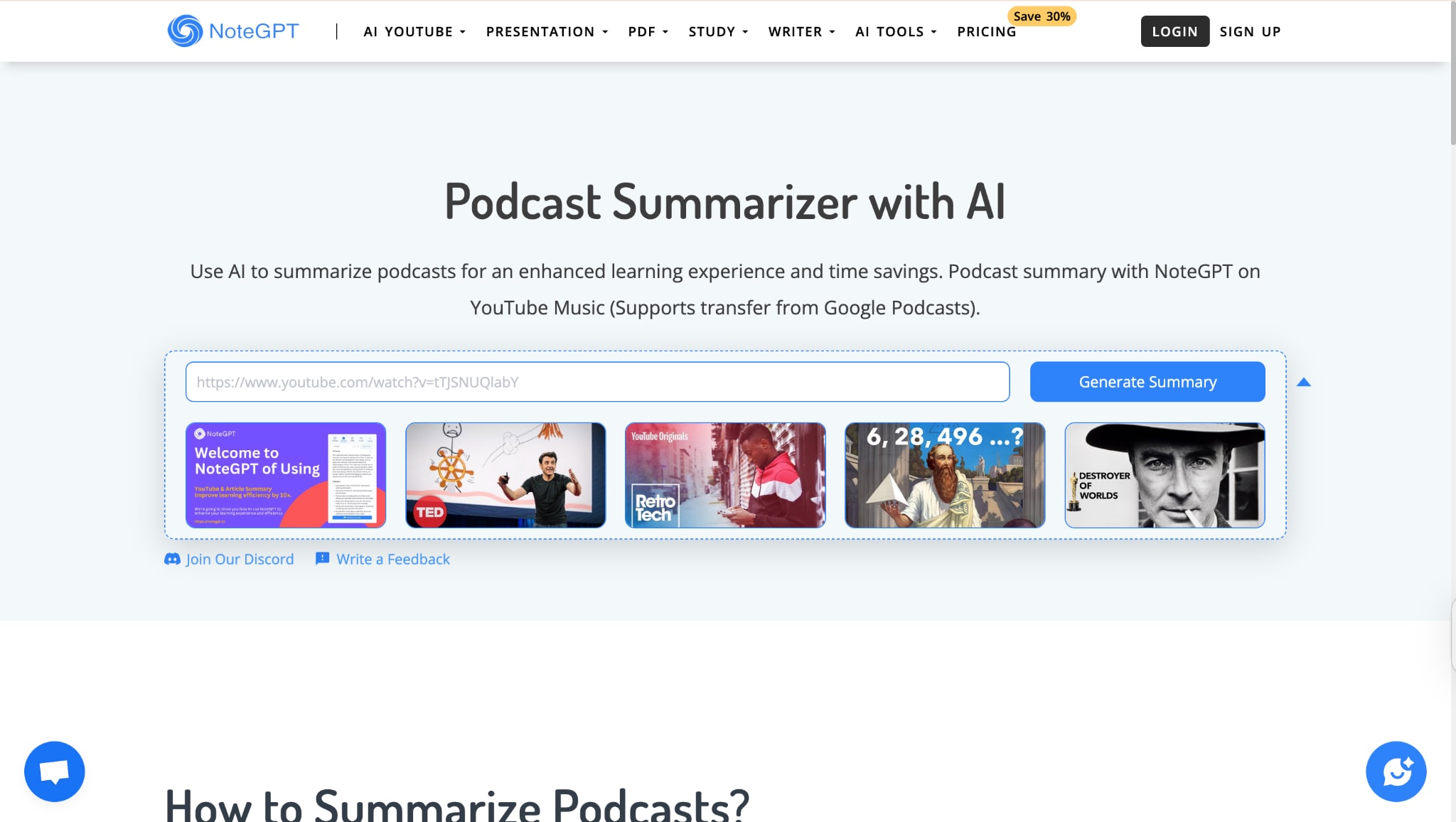Image resolution: width=1456 pixels, height=822 pixels.
Task: Click the Discord icon beside Join Our Discord
Action: pyautogui.click(x=172, y=559)
